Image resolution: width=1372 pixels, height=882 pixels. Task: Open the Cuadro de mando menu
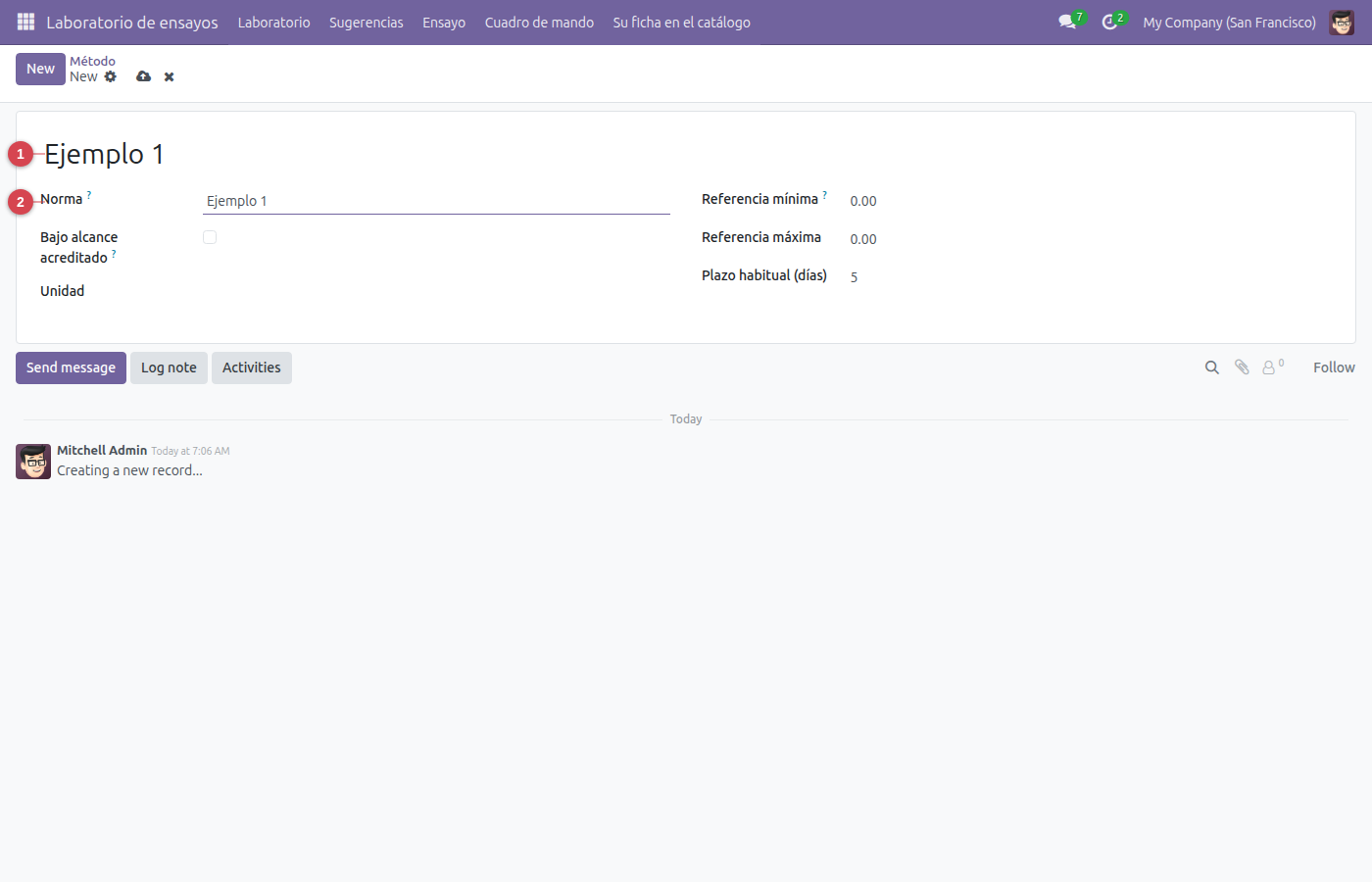point(539,22)
